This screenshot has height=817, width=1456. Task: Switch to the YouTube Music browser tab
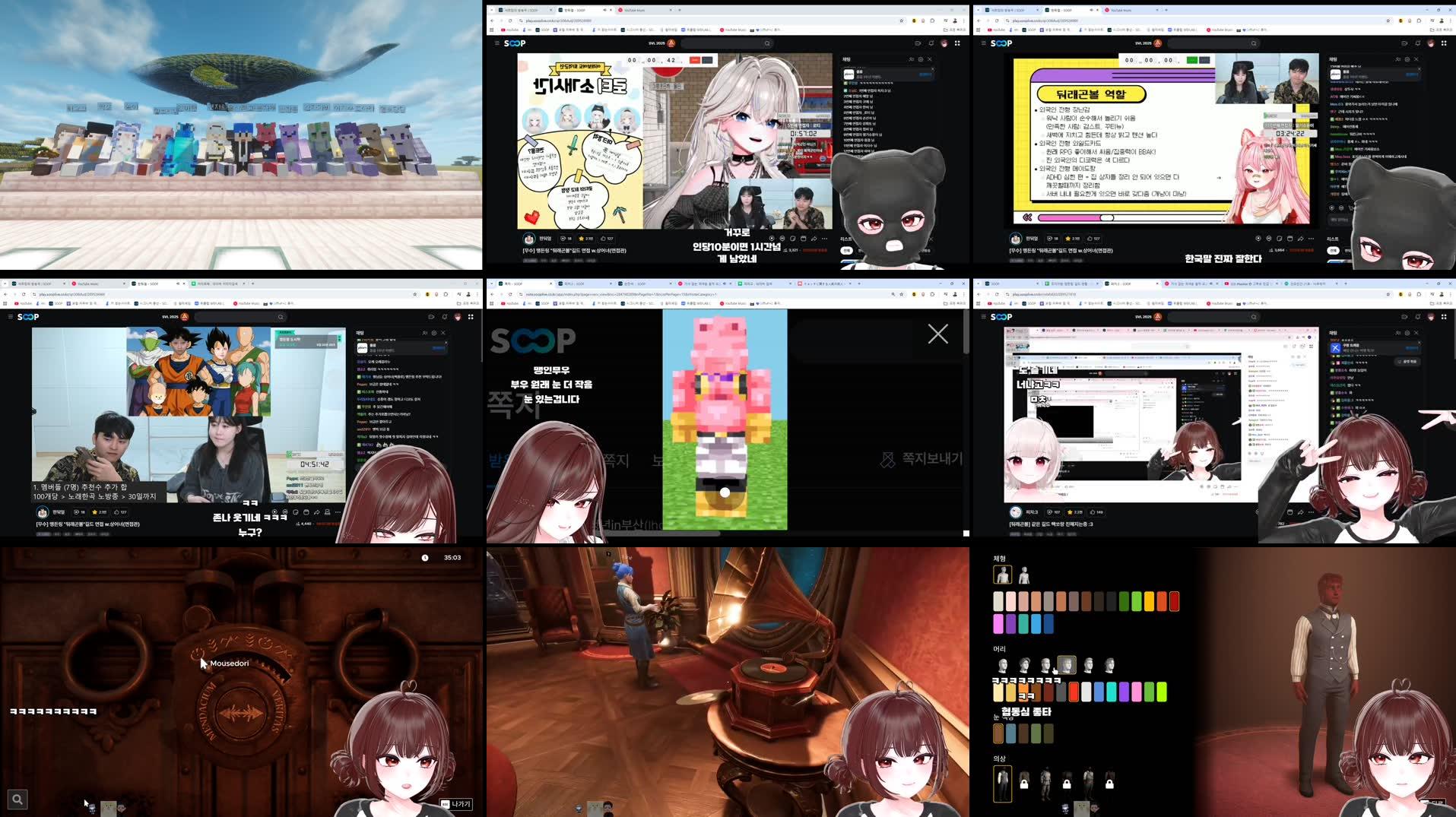(x=633, y=10)
